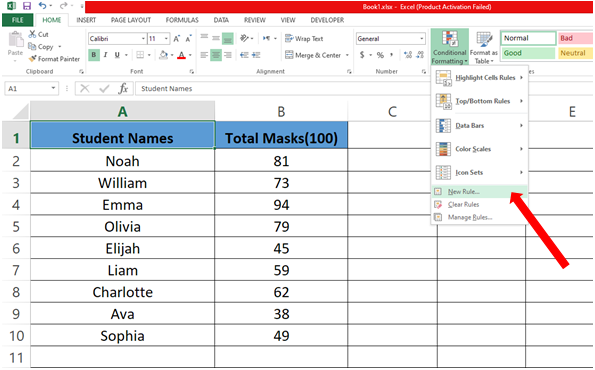The image size is (595, 370).
Task: Switch to the DATA tab
Action: (x=221, y=20)
